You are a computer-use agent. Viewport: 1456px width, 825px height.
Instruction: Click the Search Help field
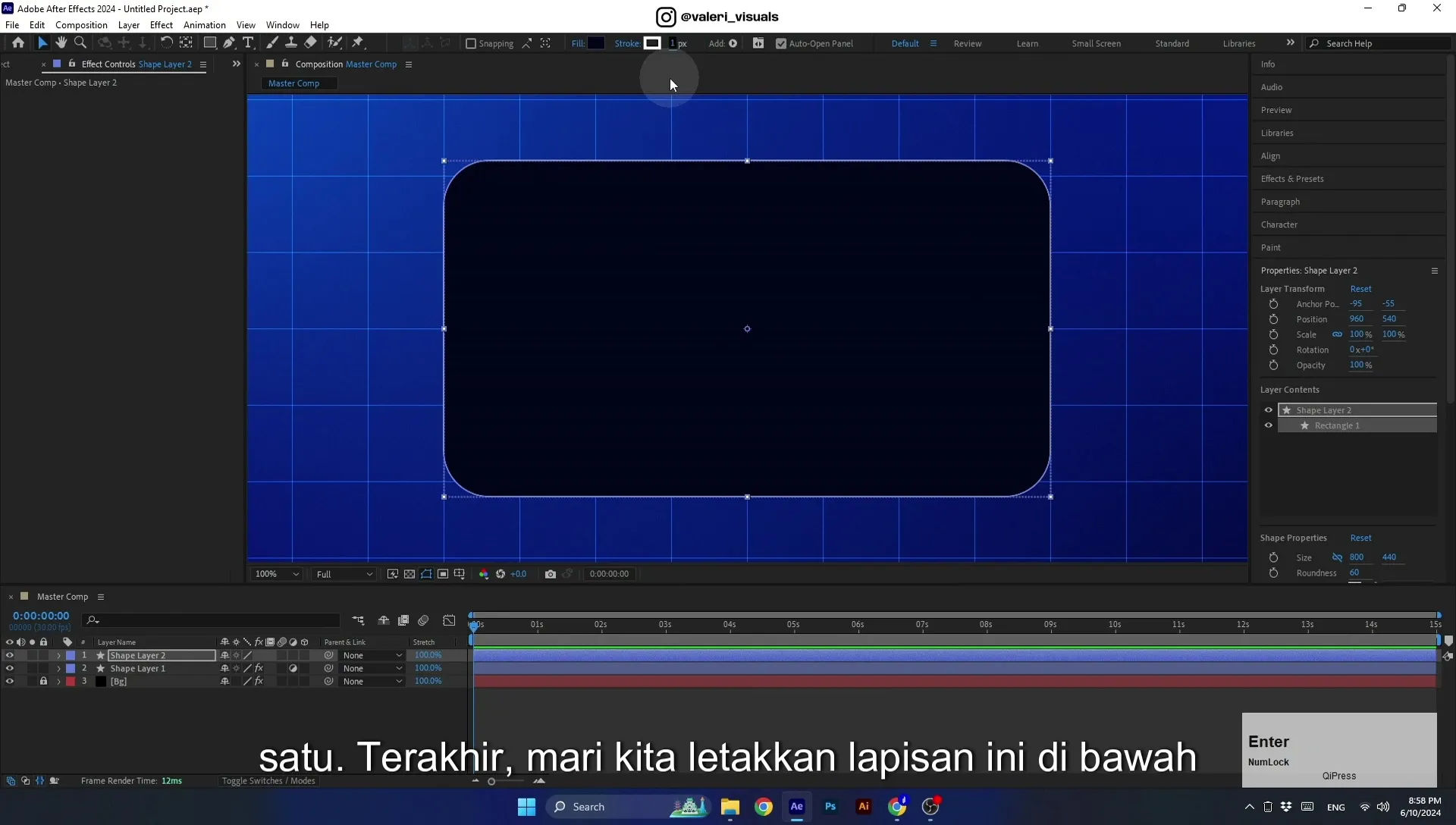[1379, 43]
